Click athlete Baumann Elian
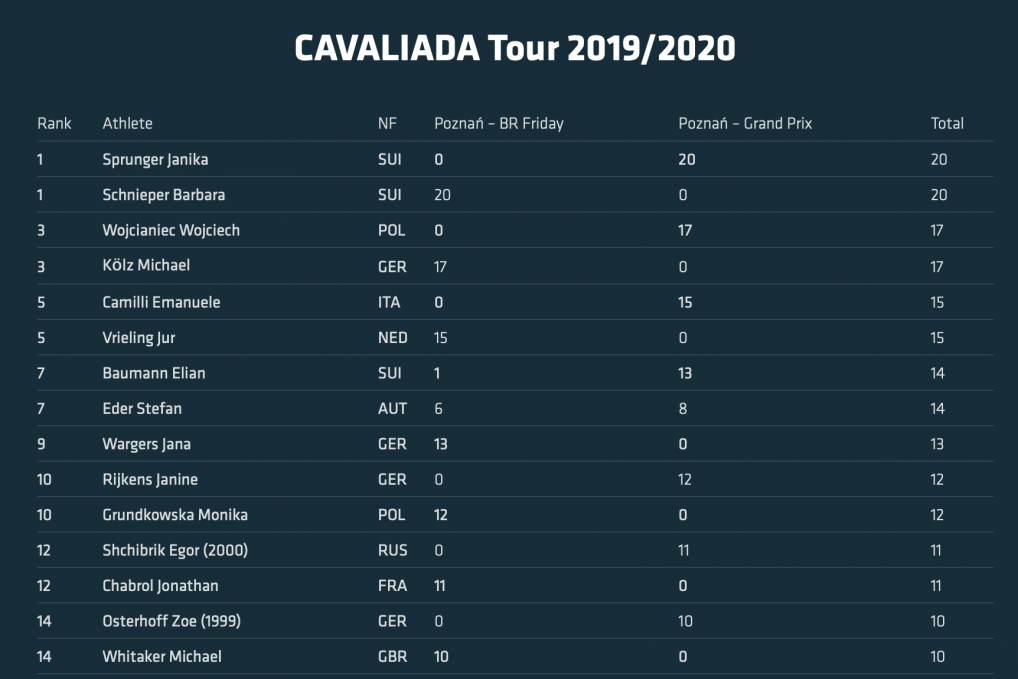 click(x=154, y=373)
